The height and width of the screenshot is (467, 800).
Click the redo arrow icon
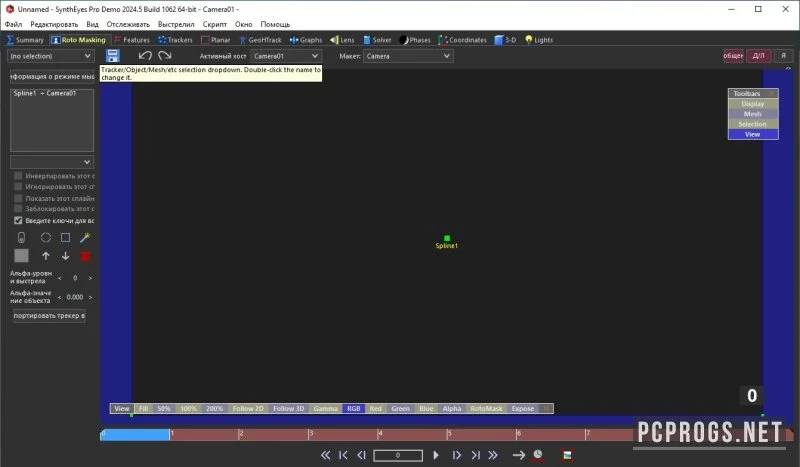164,56
